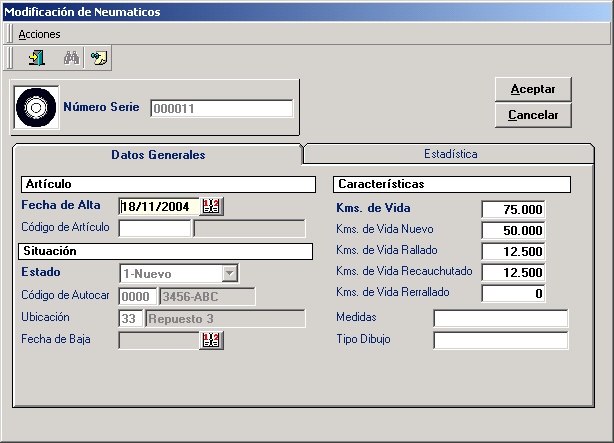
Task: Click the Medidas input field
Action: 500,318
